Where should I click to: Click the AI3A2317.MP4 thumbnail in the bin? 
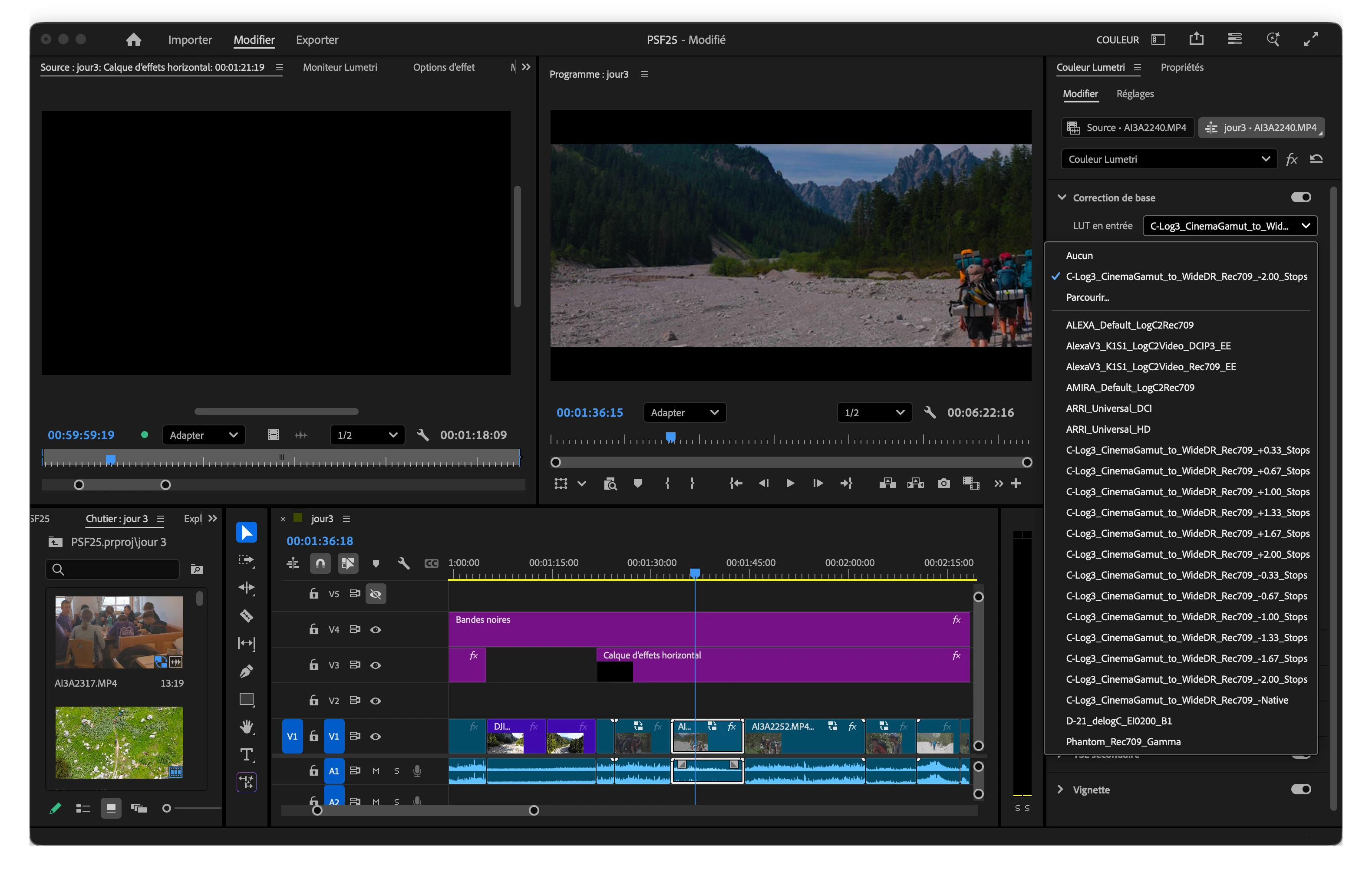click(119, 632)
